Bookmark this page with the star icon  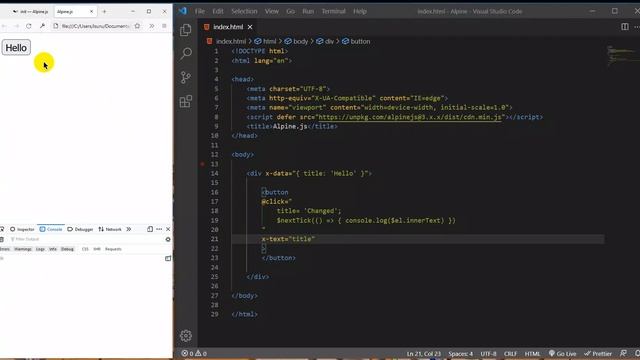coord(137,26)
